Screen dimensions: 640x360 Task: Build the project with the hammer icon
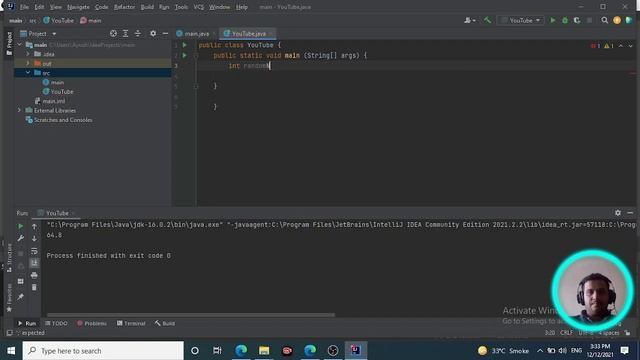point(487,20)
